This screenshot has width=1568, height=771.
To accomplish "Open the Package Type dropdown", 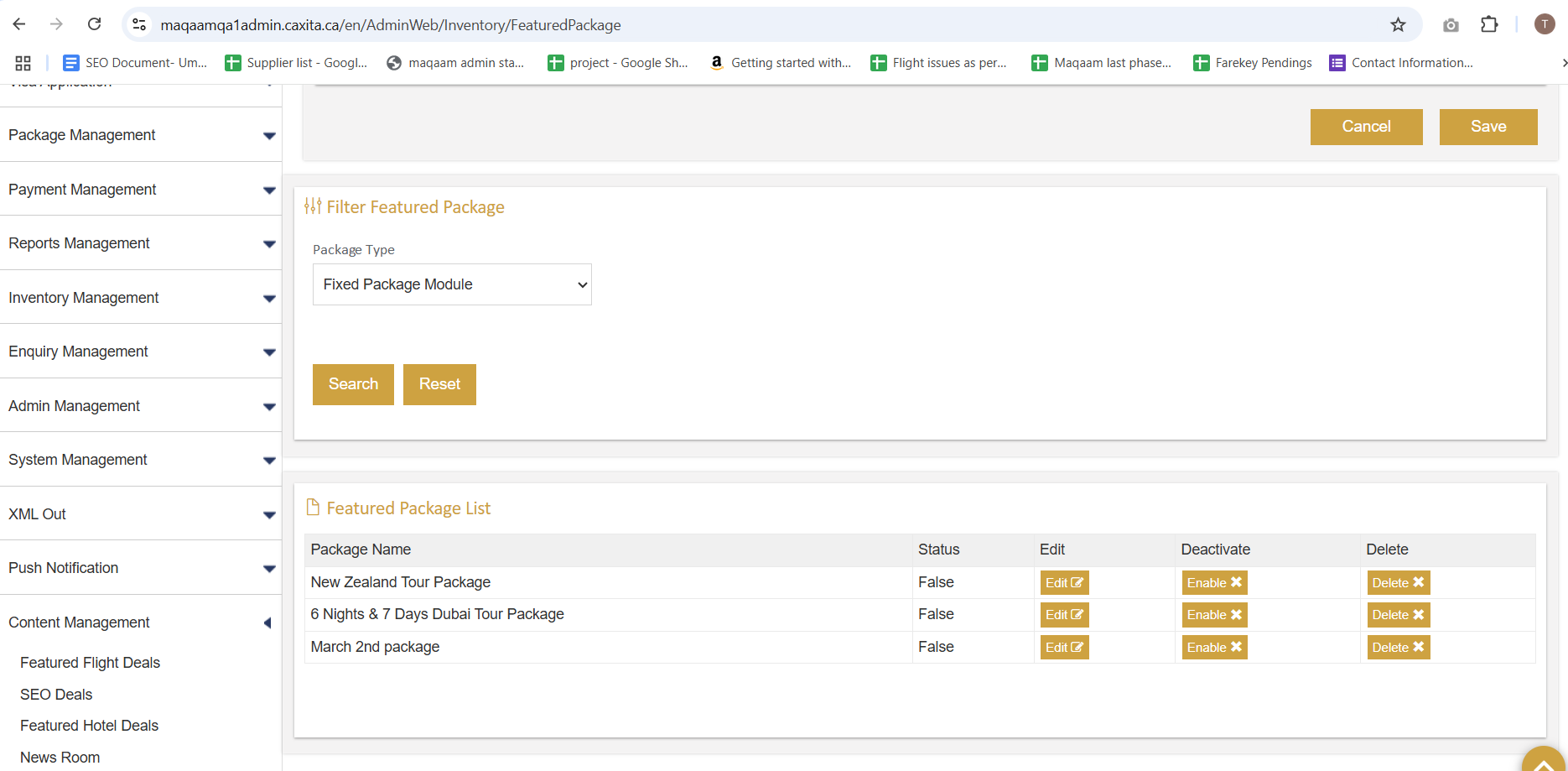I will coord(452,284).
